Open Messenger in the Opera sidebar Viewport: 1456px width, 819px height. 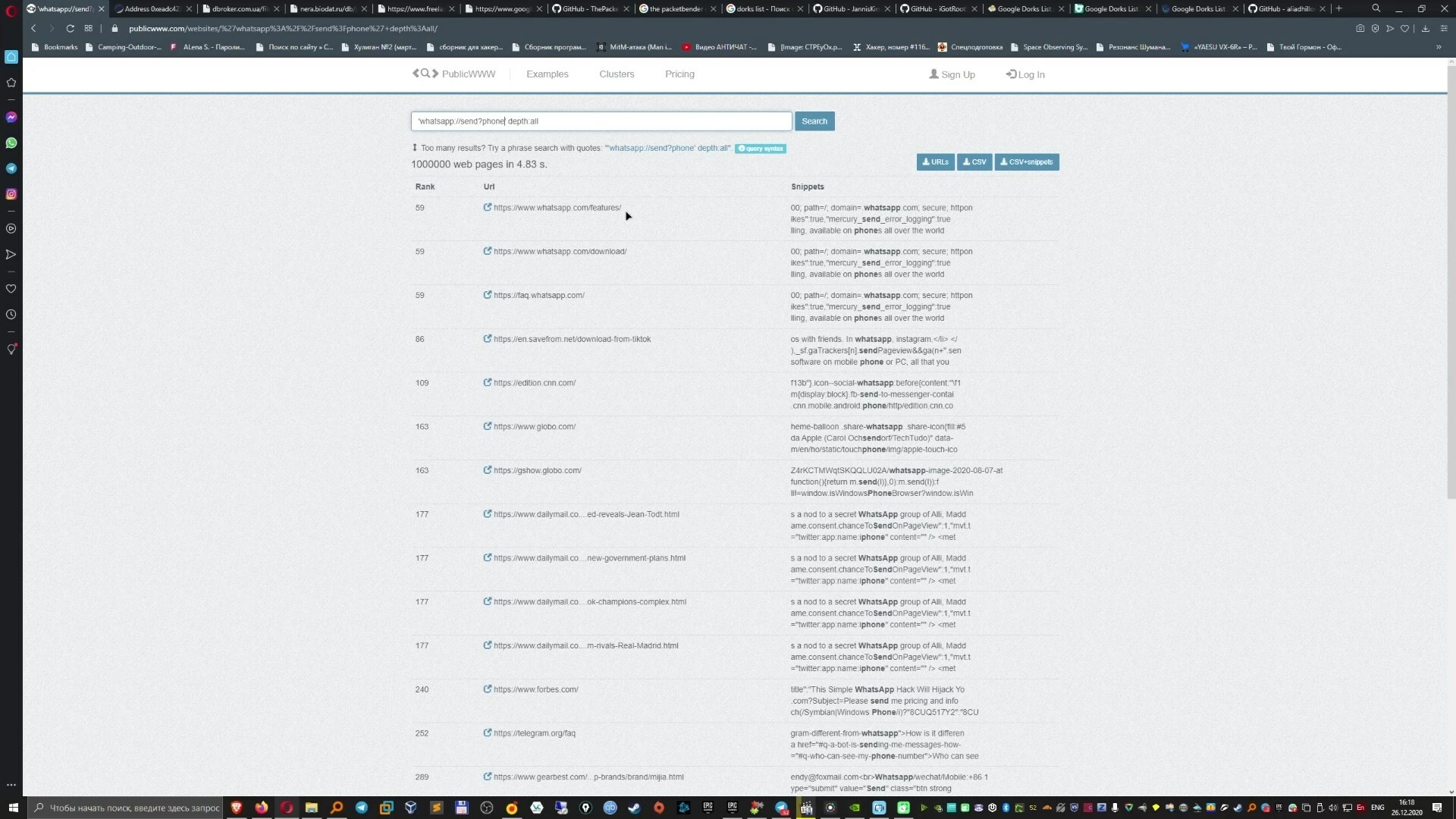coord(11,117)
